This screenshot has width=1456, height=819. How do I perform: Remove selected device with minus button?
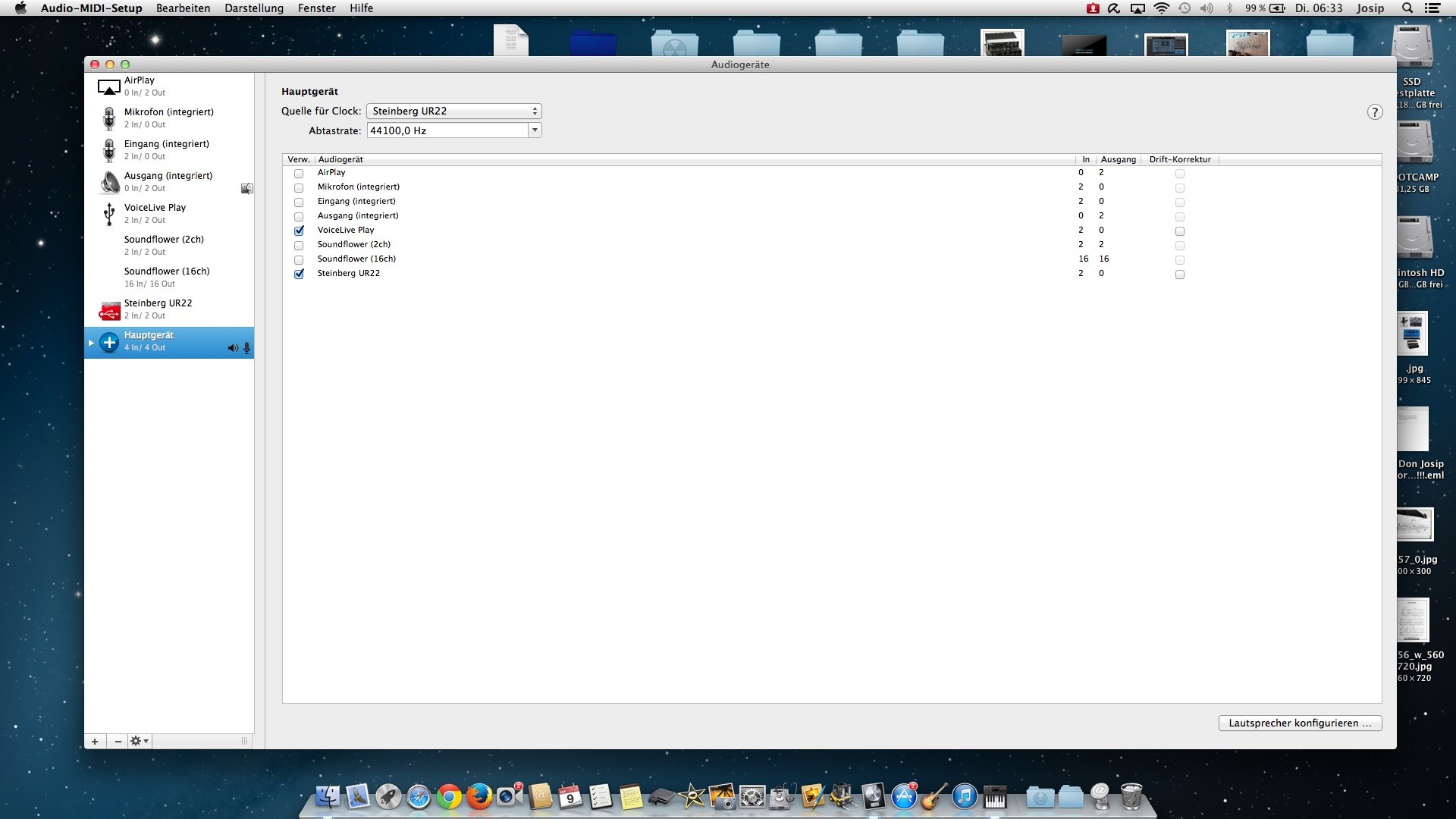(x=118, y=741)
